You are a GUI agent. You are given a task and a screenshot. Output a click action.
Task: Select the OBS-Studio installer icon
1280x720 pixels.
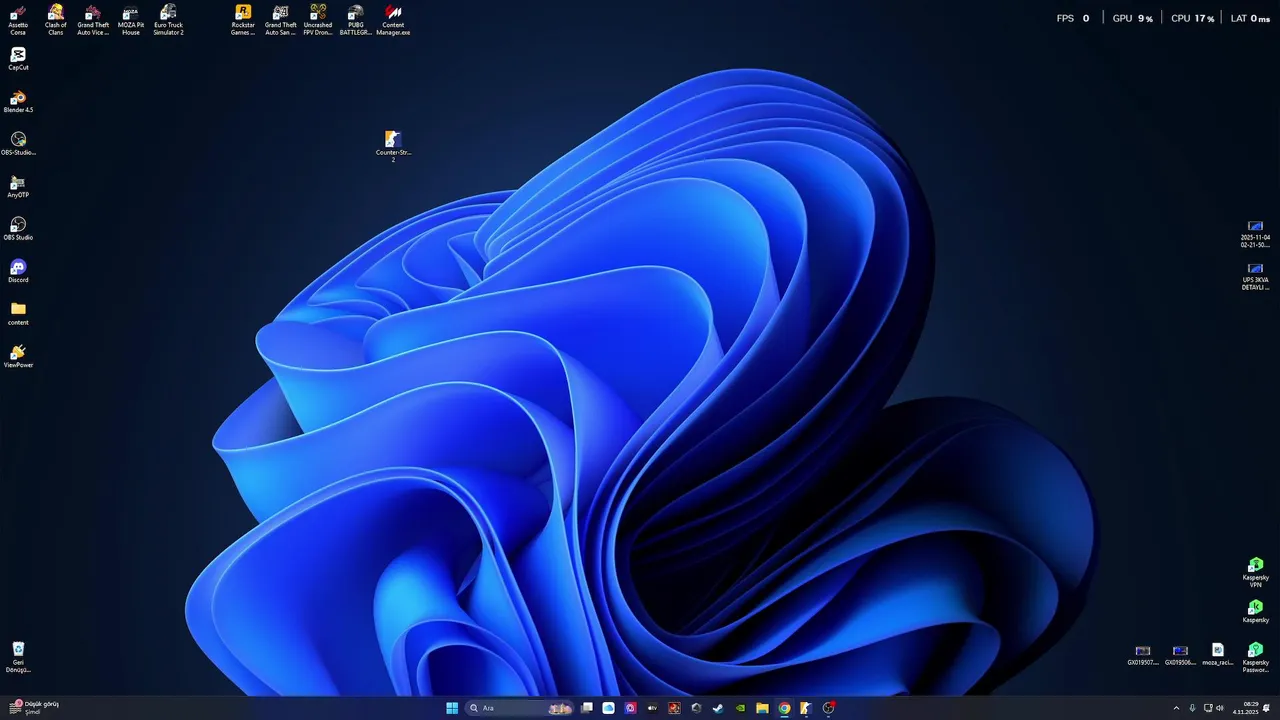click(18, 144)
